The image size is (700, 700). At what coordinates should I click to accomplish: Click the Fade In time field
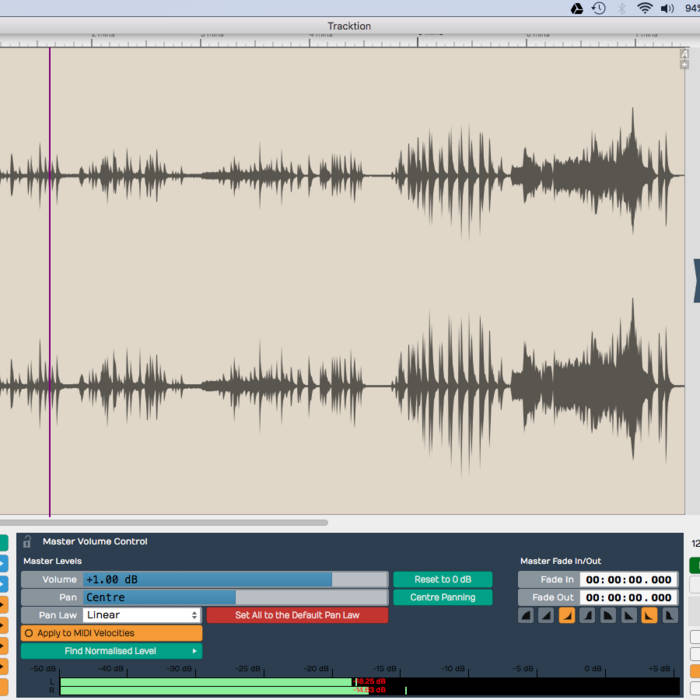point(628,580)
